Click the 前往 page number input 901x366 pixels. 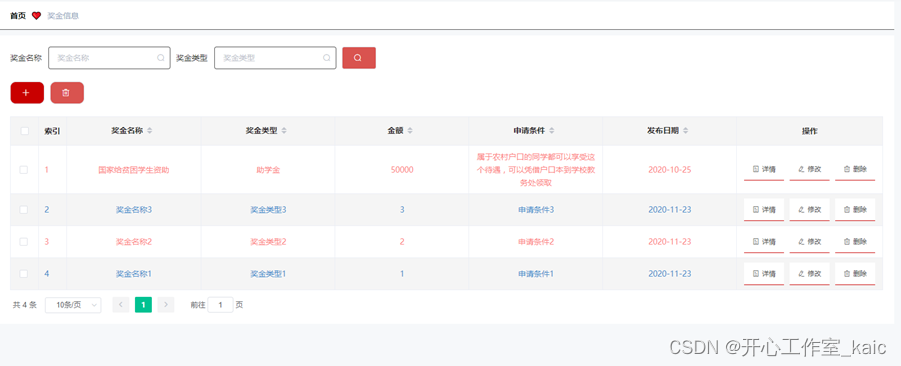(221, 305)
